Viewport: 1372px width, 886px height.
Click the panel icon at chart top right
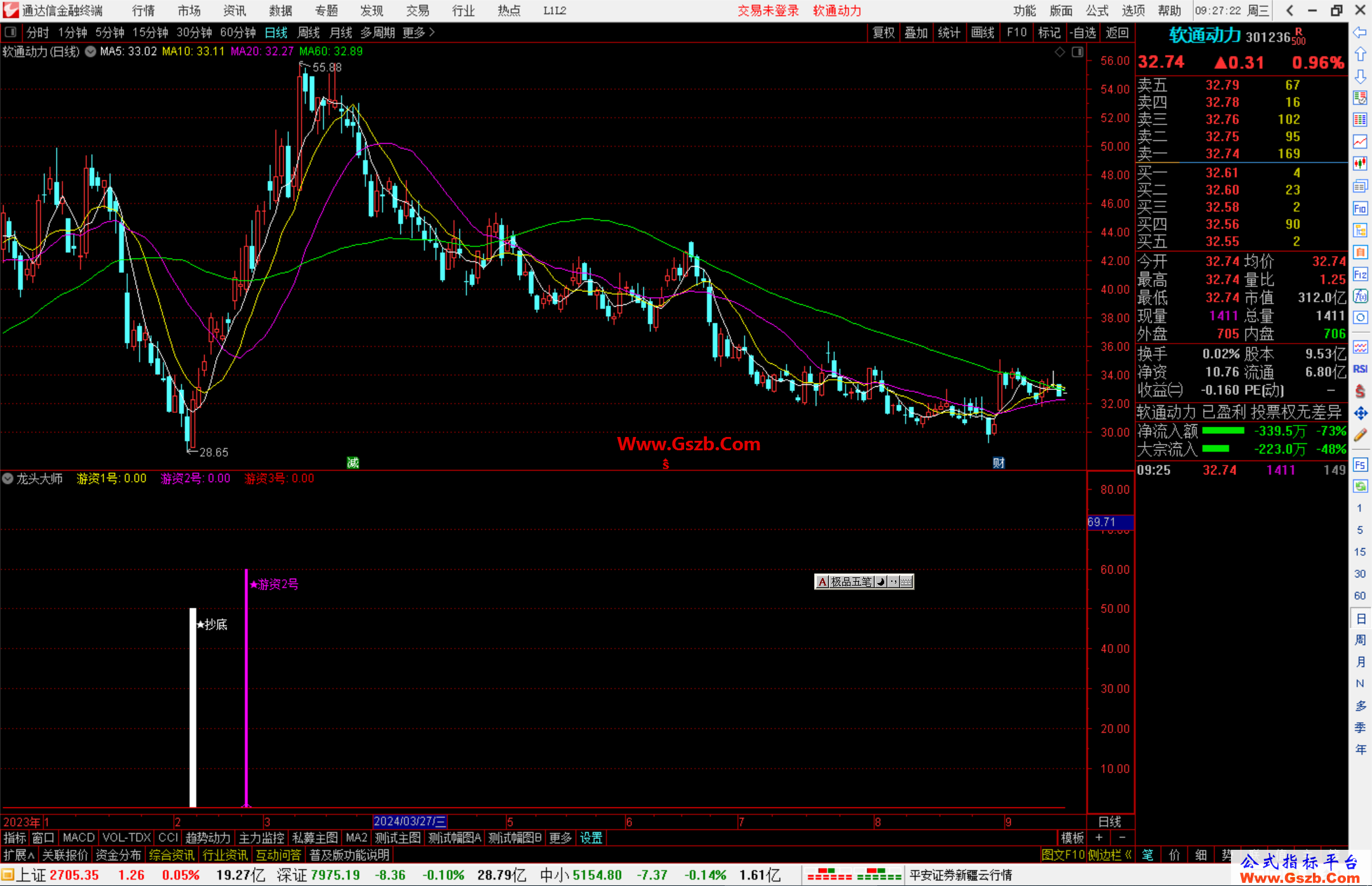(x=1077, y=52)
